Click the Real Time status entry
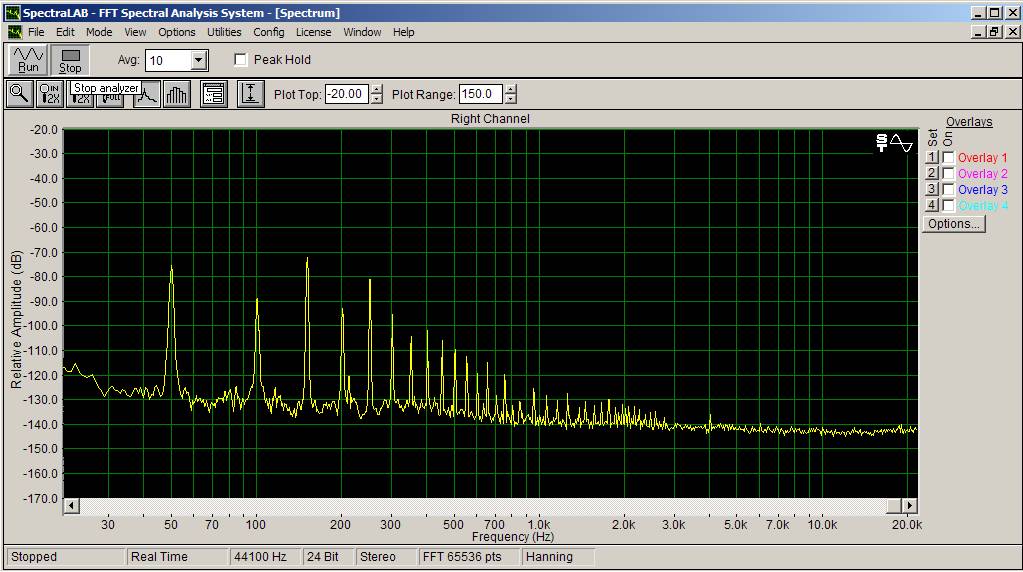 pos(177,557)
